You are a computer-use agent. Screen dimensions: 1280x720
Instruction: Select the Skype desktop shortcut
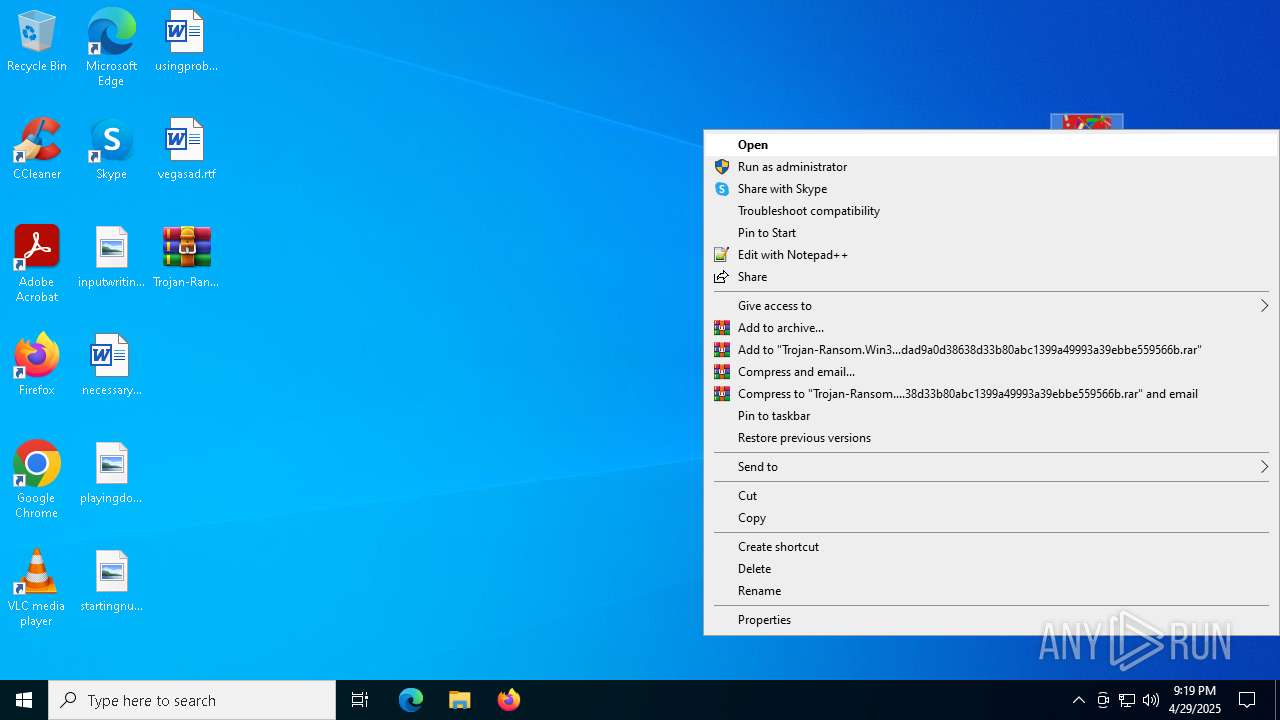111,150
